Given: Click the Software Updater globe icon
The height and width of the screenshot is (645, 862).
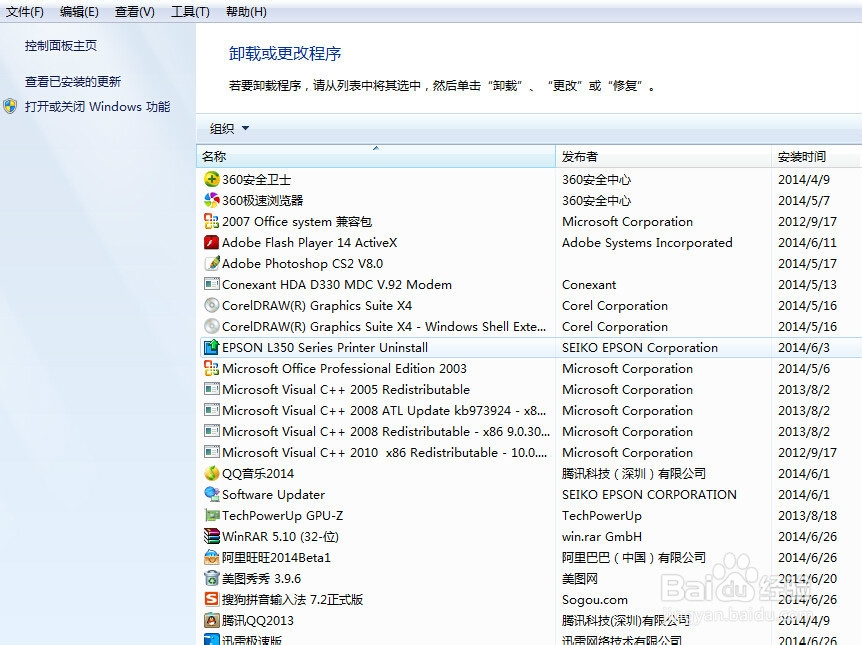Looking at the screenshot, I should 212,494.
